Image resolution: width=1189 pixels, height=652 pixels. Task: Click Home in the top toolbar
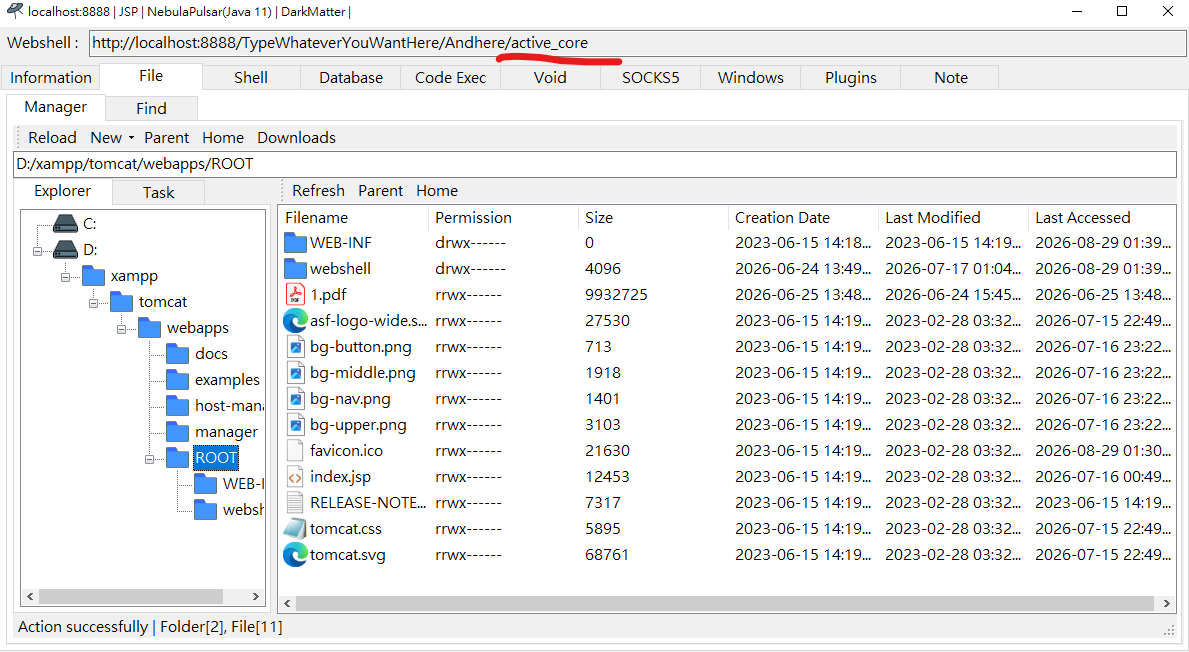click(x=223, y=137)
